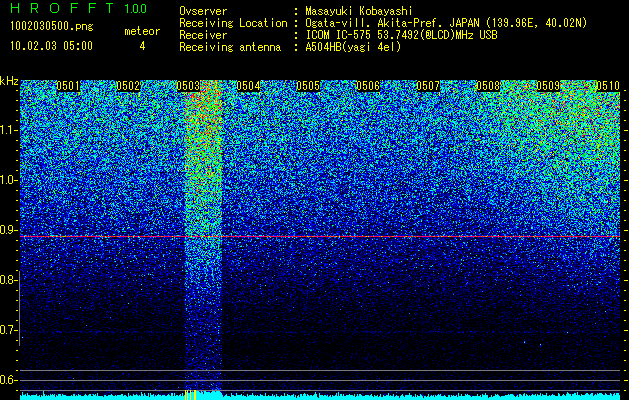
Task: Click the HROFFT 1.0.0 title text
Action: click(78, 8)
